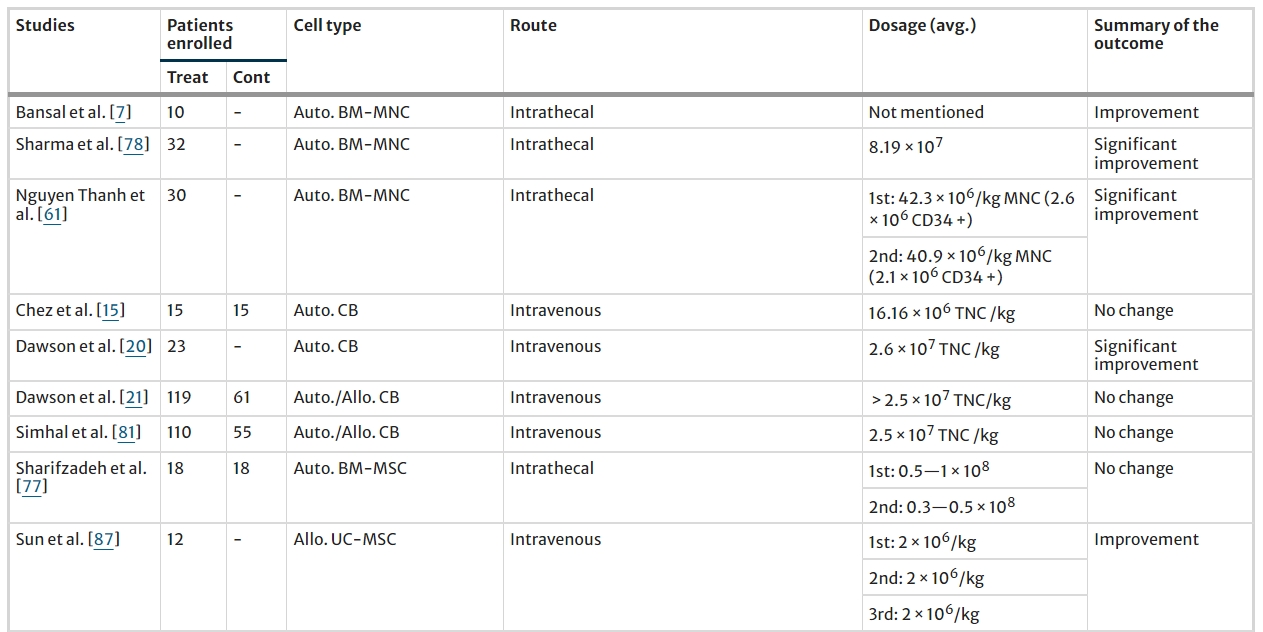Click the Allo. UC-MSC cell
Image resolution: width=1263 pixels, height=632 pixels.
tap(345, 540)
